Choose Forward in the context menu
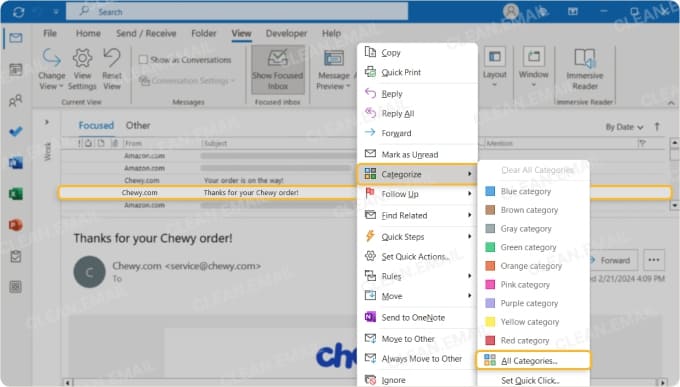 click(x=417, y=133)
